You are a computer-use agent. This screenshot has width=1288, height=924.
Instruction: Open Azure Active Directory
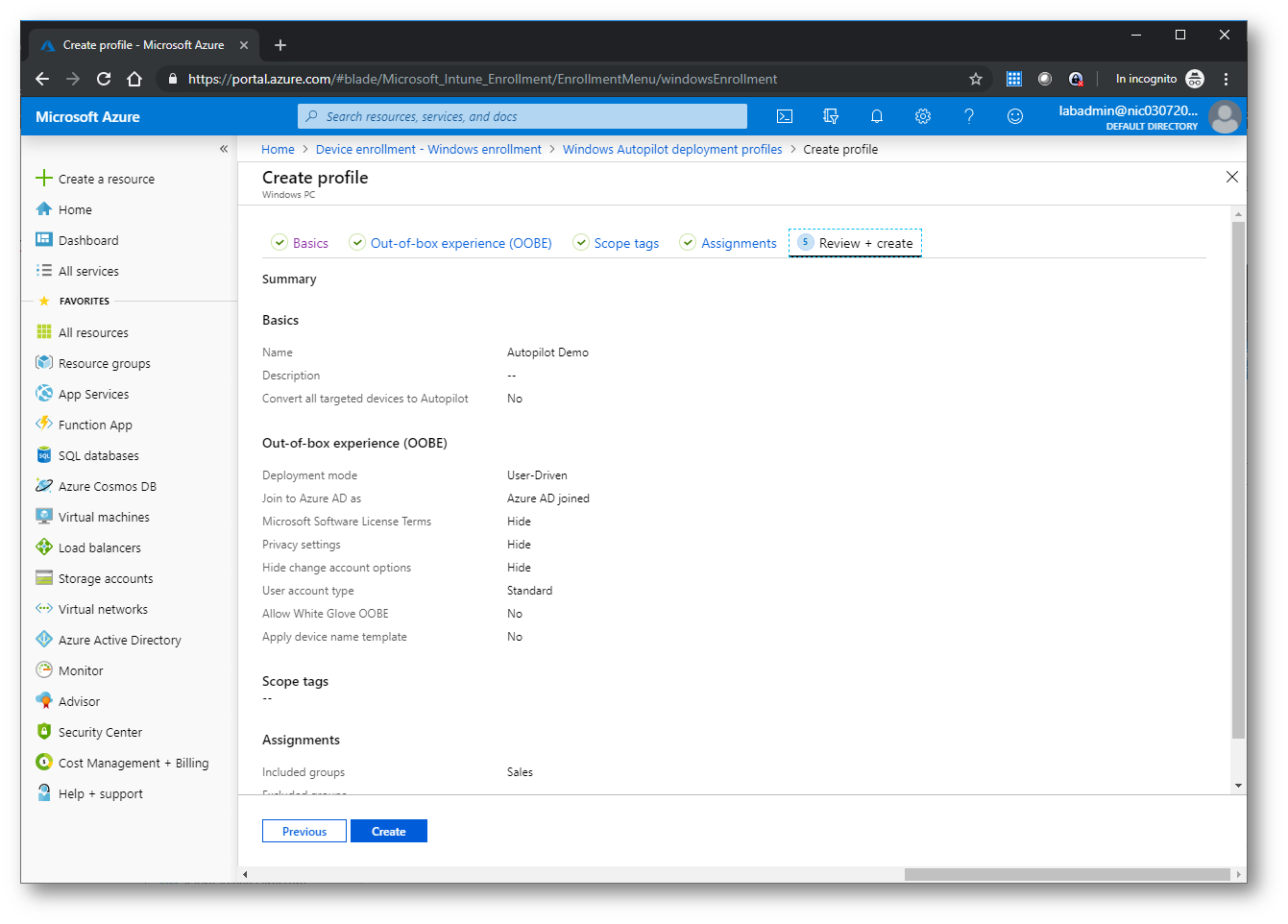[x=119, y=640]
